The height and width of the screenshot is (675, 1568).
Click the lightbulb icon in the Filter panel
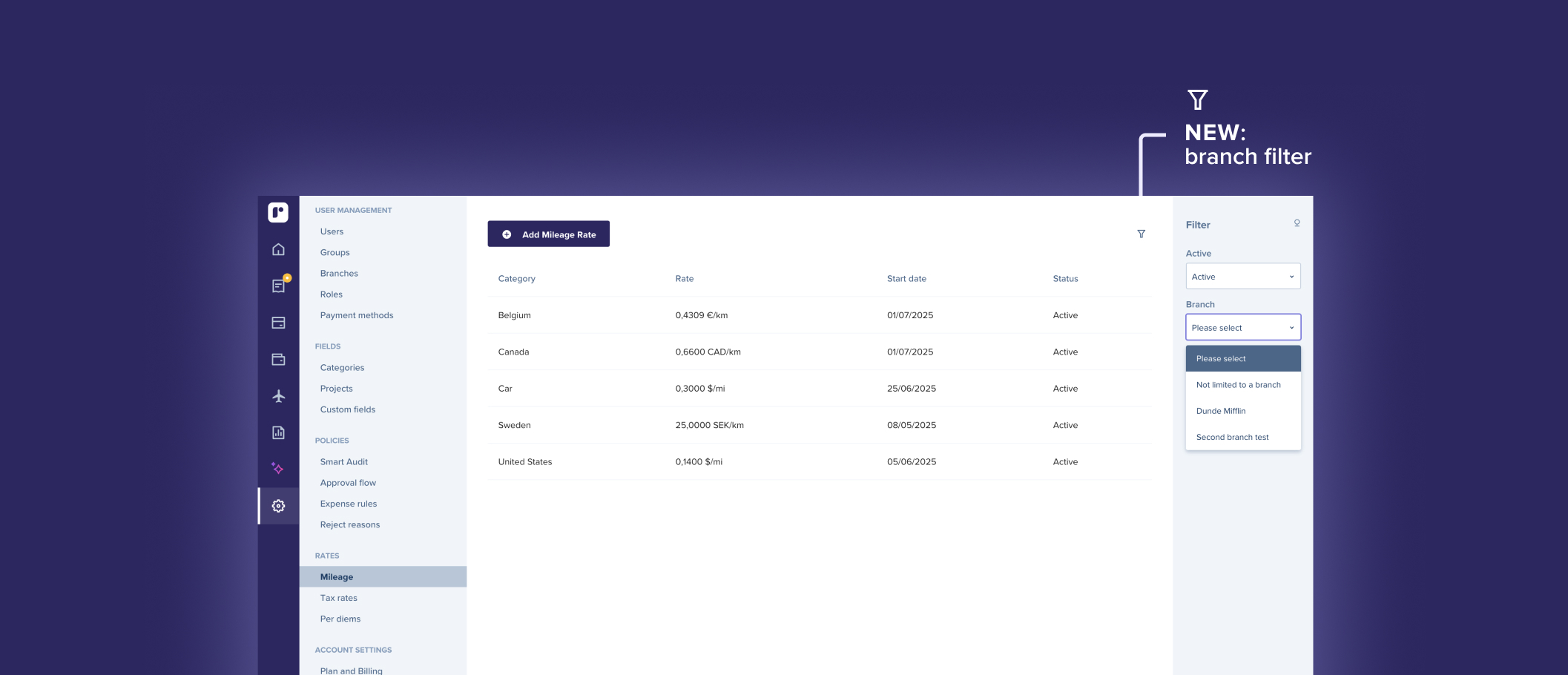pyautogui.click(x=1297, y=223)
